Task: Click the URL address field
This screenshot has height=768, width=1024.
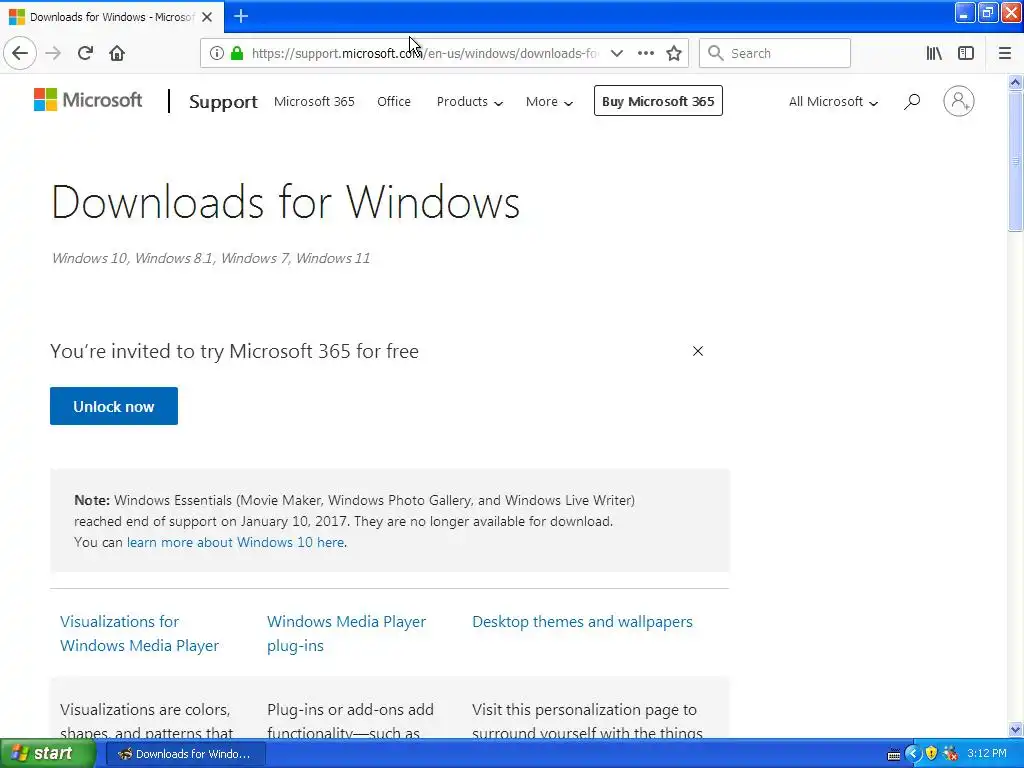Action: pyautogui.click(x=424, y=53)
